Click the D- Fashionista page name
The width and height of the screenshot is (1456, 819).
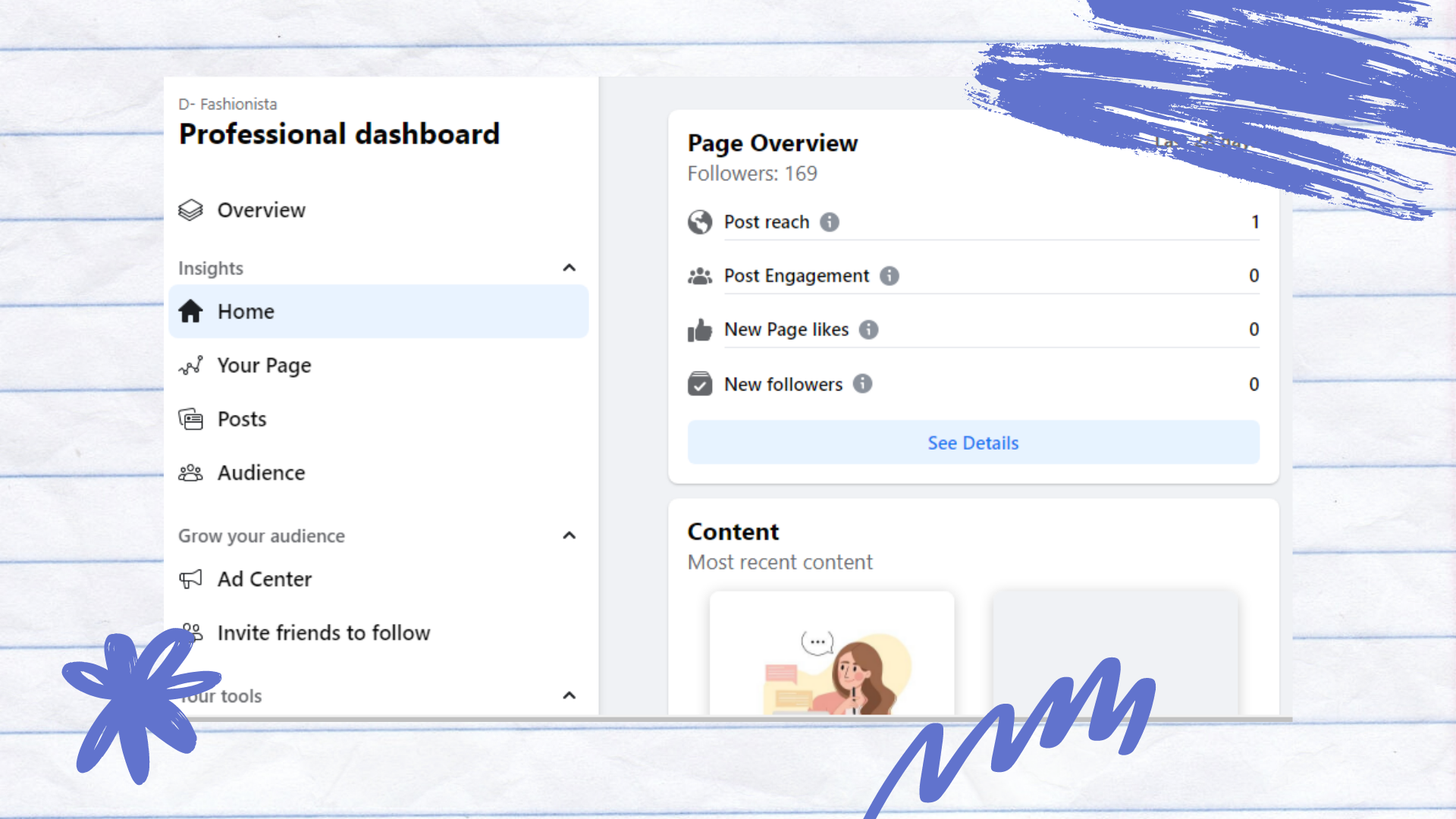[x=227, y=104]
